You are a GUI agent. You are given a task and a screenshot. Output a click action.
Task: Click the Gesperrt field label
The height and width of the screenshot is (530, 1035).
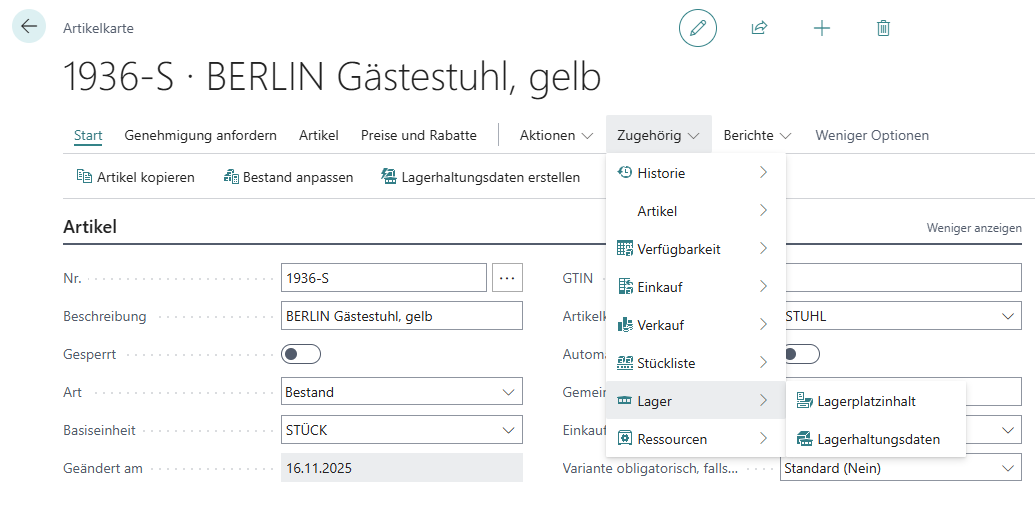click(x=89, y=354)
